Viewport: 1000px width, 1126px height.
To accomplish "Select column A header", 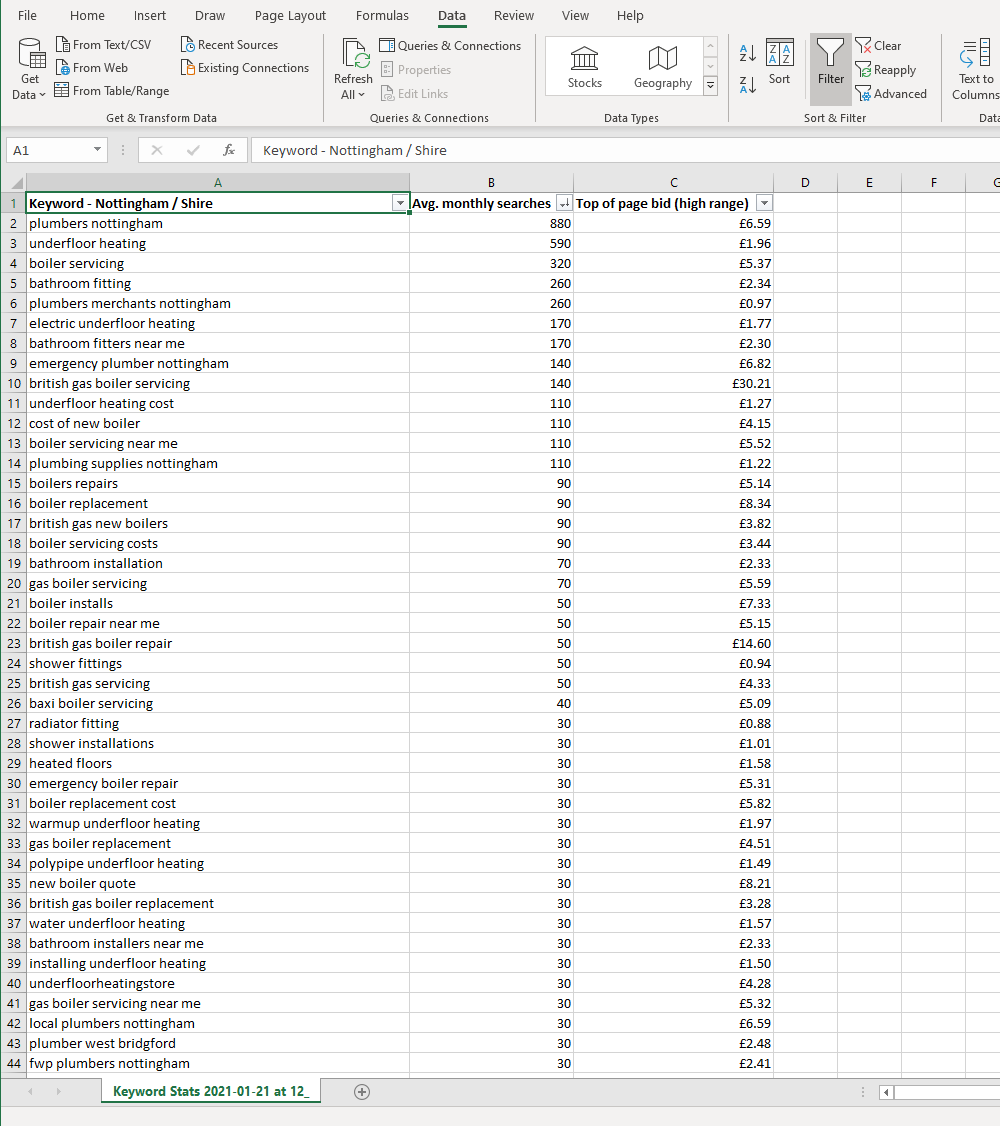I will (x=218, y=182).
